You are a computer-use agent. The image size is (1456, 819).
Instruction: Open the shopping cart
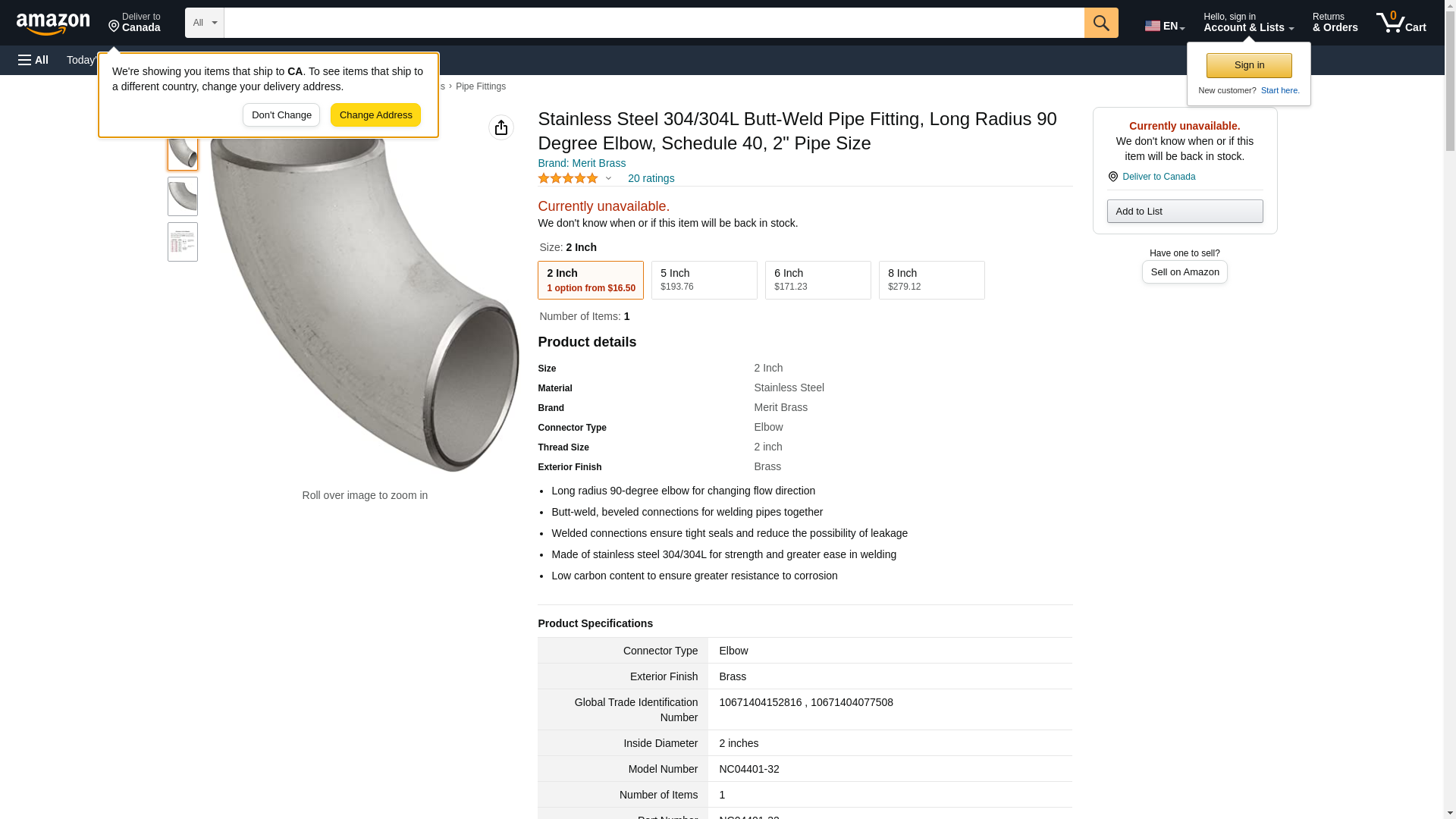click(1401, 23)
